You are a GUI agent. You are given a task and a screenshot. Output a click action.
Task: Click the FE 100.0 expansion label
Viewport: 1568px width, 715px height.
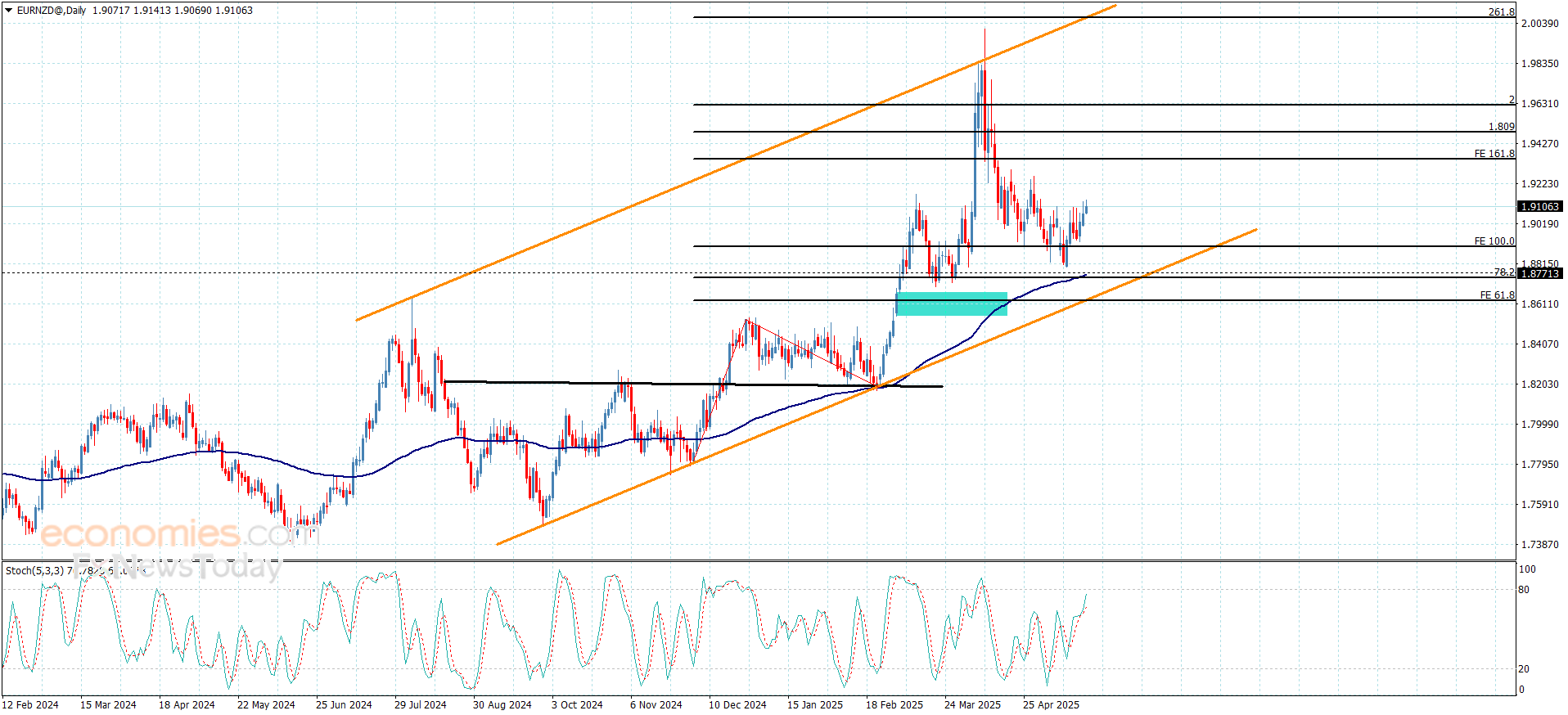1494,241
